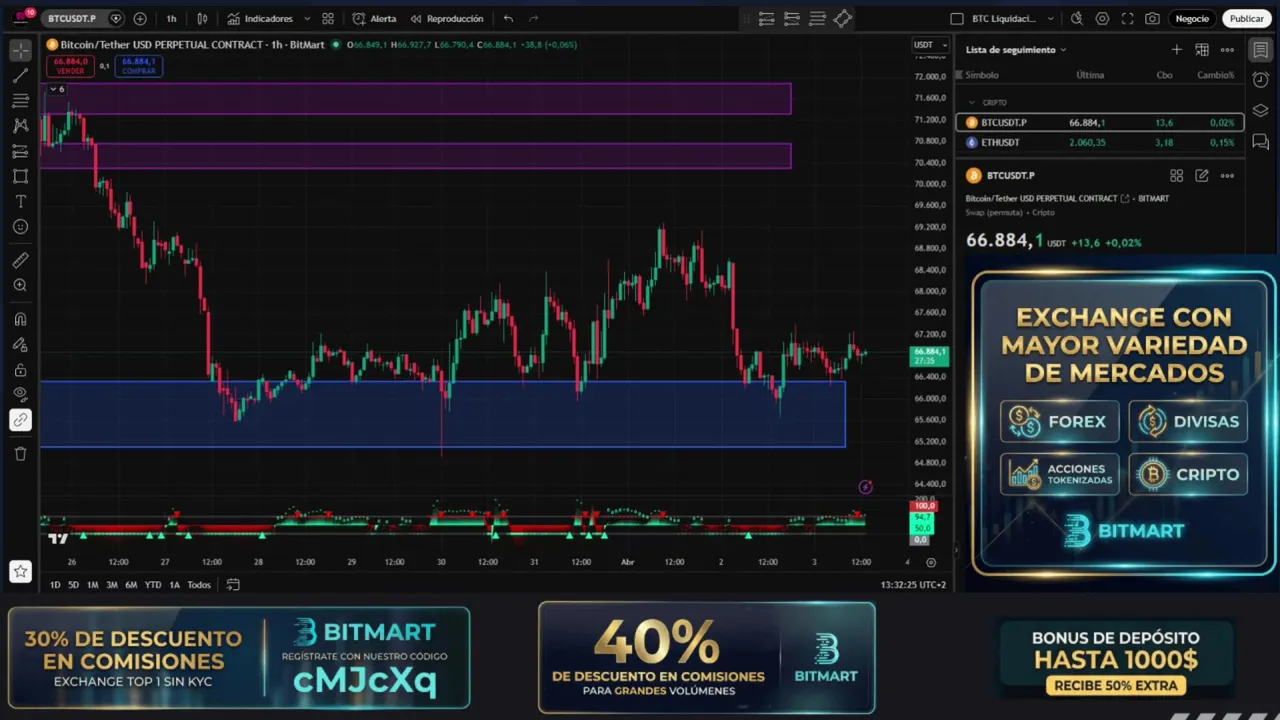Select the ruler measure tool

20,260
